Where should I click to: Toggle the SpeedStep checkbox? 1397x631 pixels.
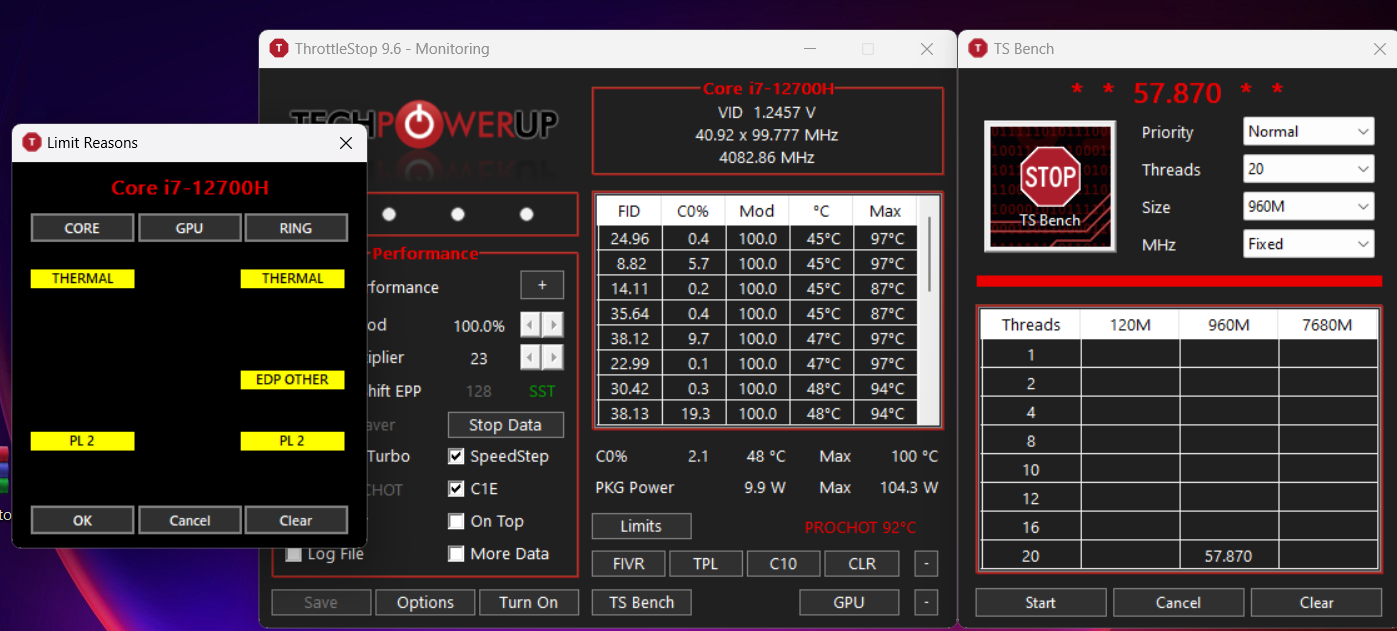456,457
